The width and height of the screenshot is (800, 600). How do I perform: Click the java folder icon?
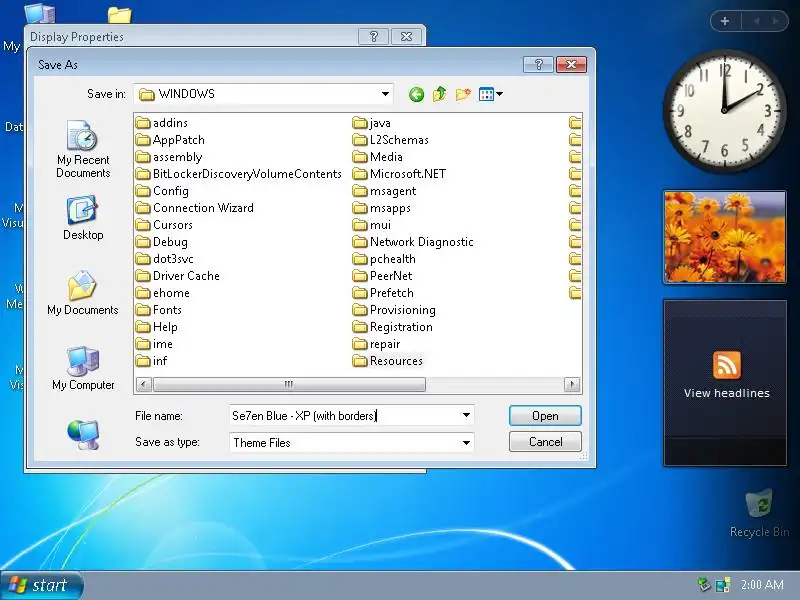(x=360, y=123)
